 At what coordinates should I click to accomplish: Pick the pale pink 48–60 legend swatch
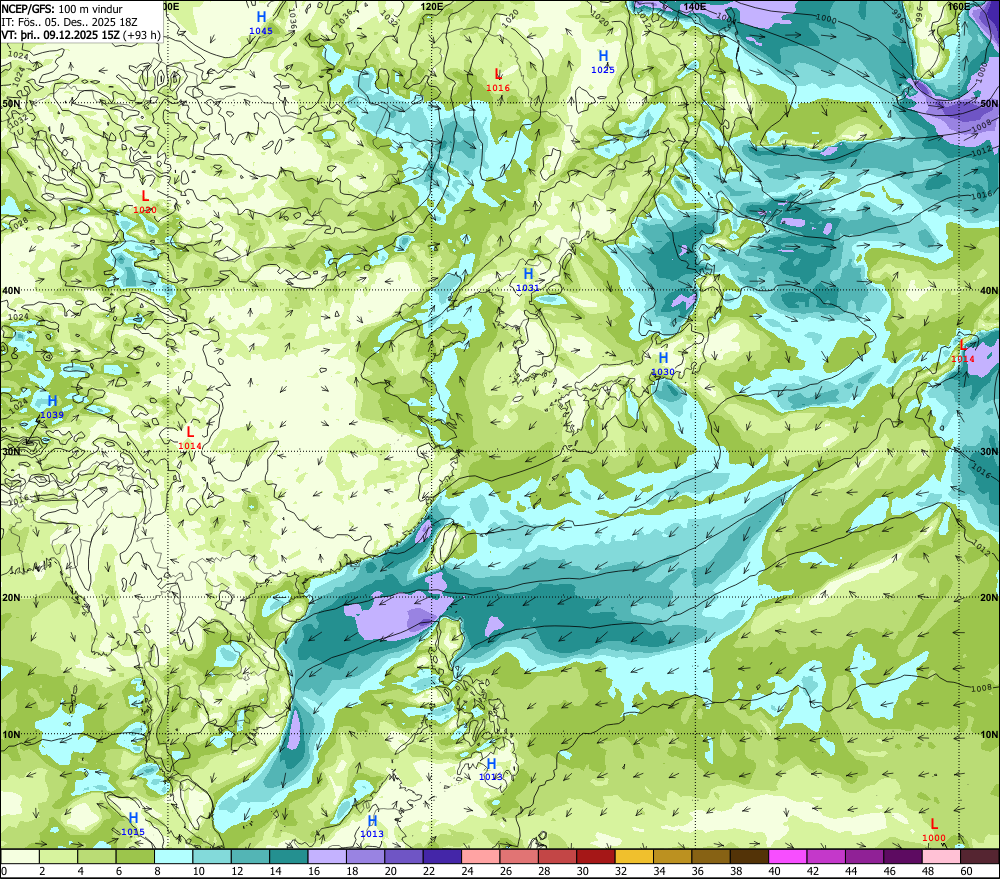pos(941,856)
